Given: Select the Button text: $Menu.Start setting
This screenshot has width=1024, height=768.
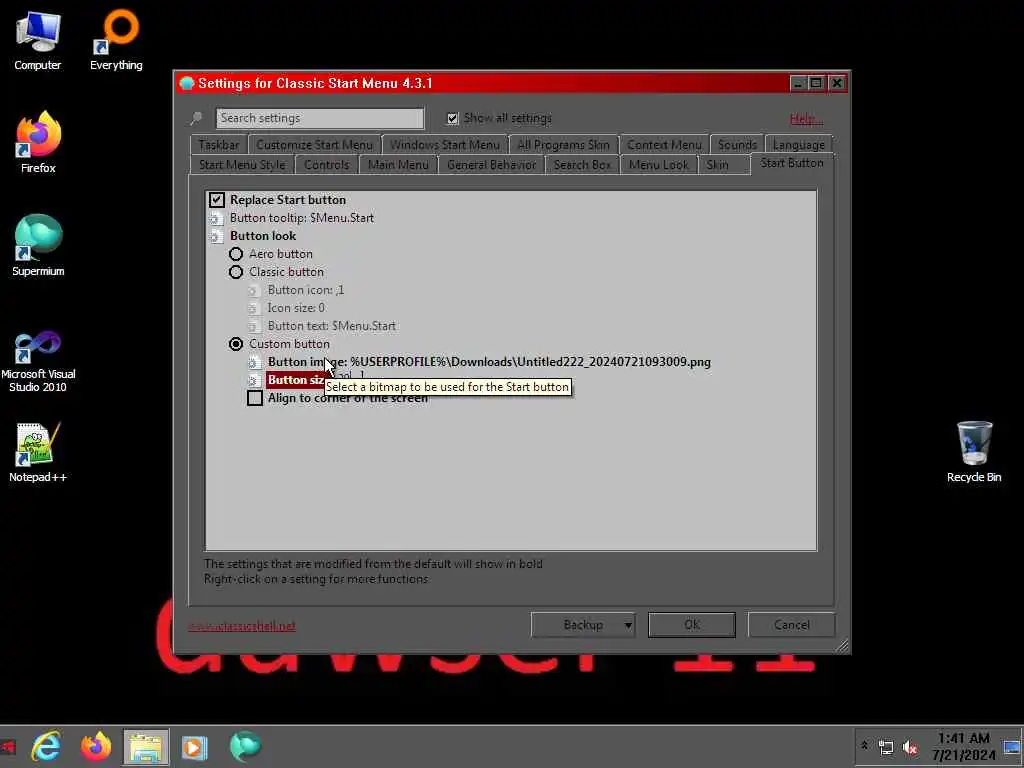Looking at the screenshot, I should click(x=332, y=326).
